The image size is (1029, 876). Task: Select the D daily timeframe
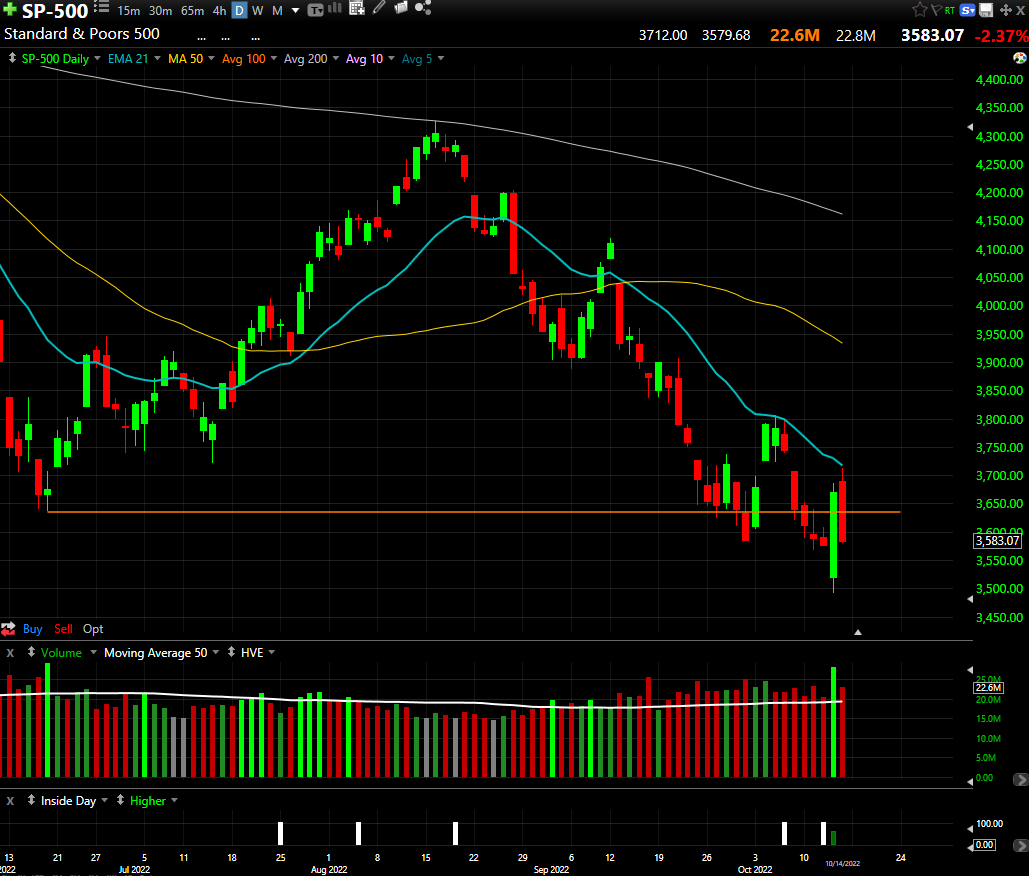(240, 10)
